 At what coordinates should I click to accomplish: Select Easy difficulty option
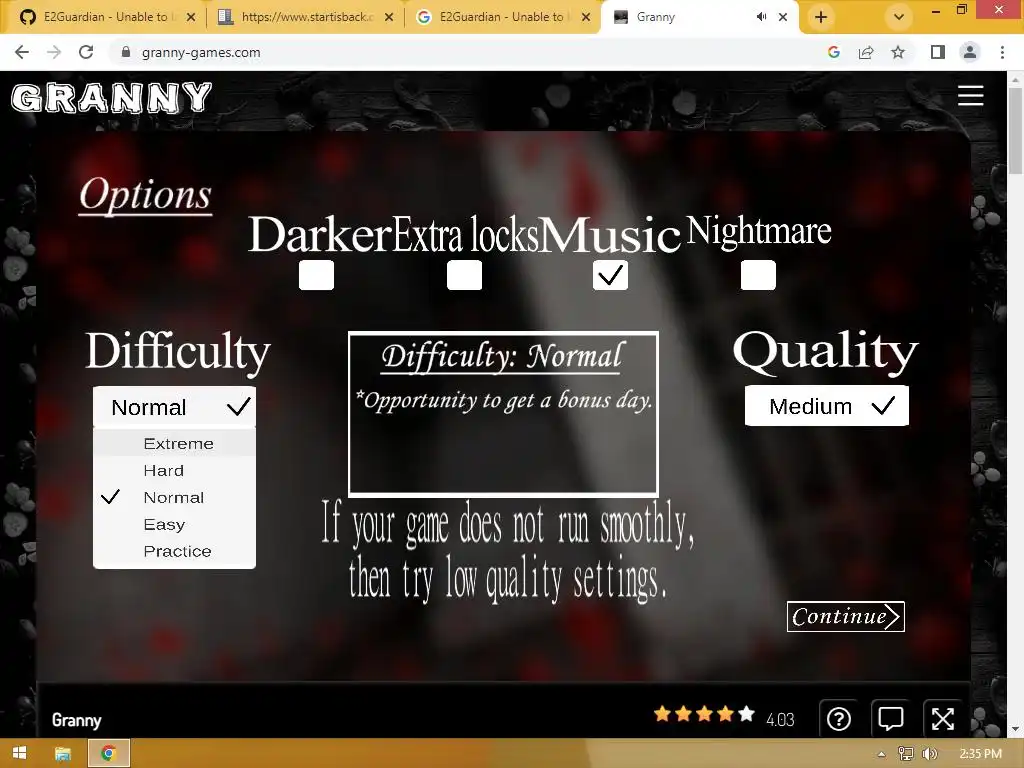[174, 524]
